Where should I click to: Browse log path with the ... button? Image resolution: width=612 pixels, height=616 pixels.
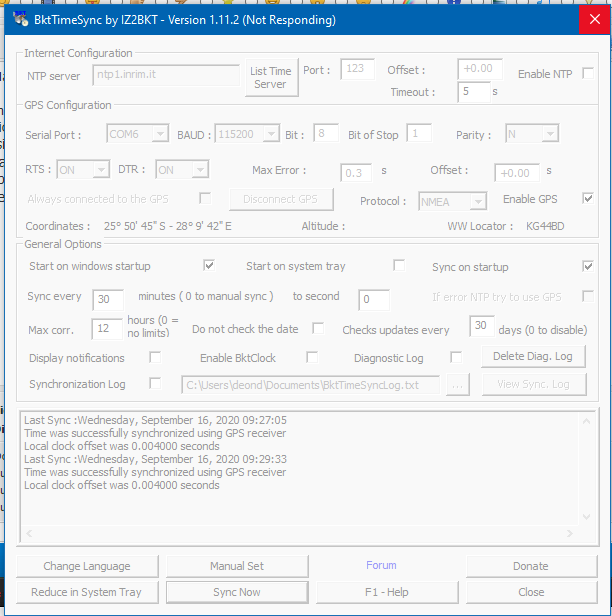pyautogui.click(x=458, y=385)
